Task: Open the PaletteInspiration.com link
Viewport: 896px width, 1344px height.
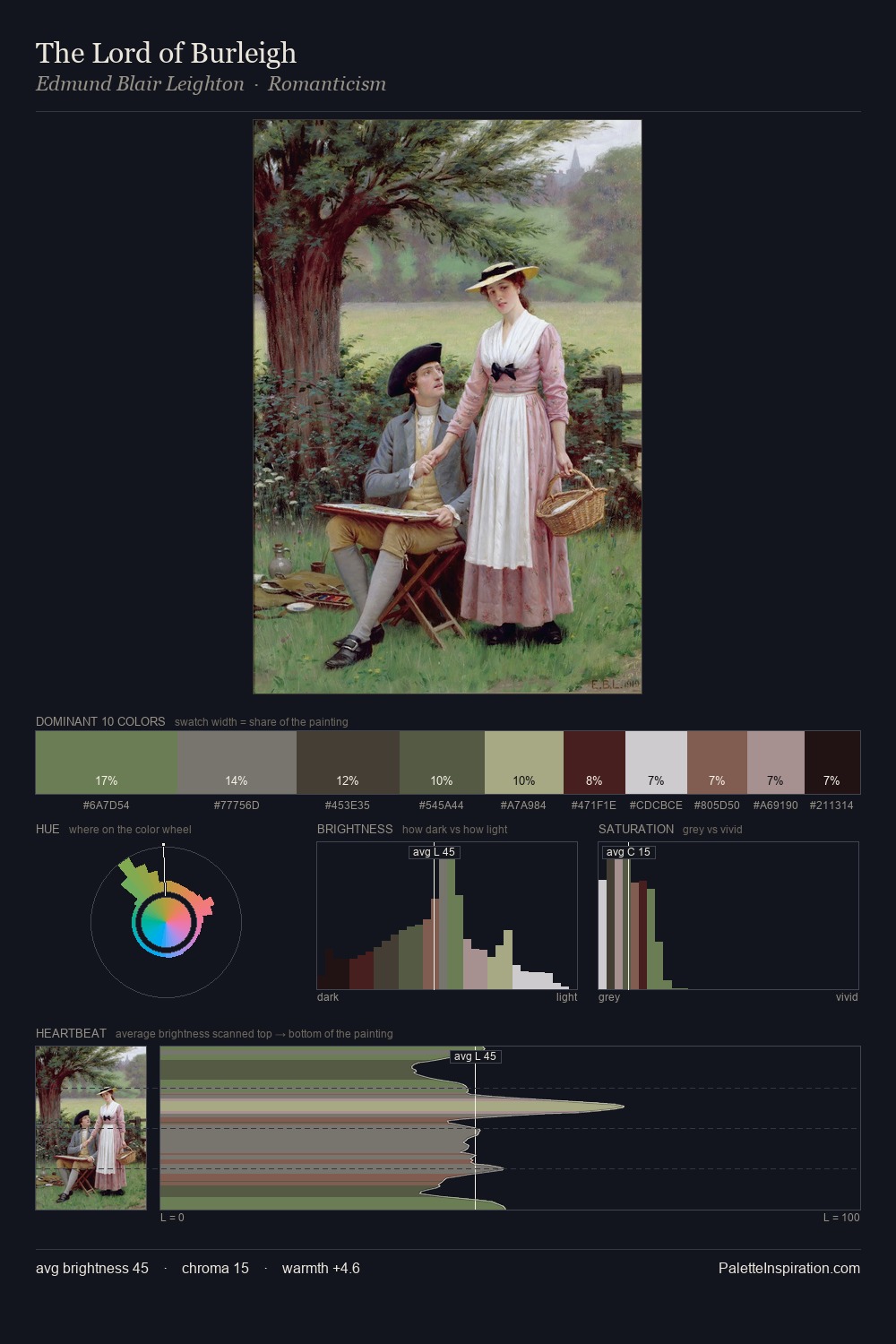Action: pos(789,1268)
